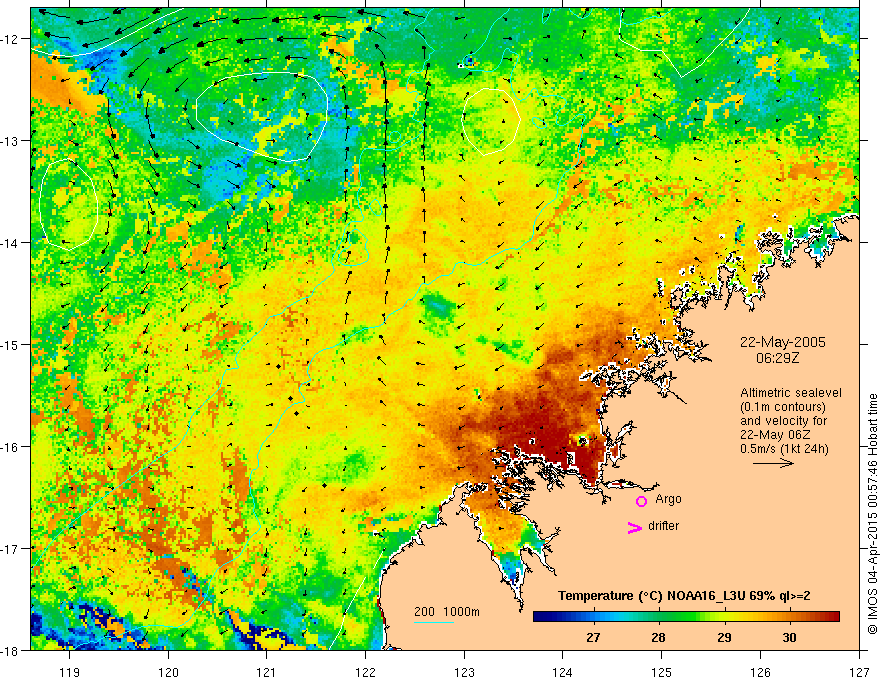Click the latitude axis label -17
The height and width of the screenshot is (680, 880).
11,548
